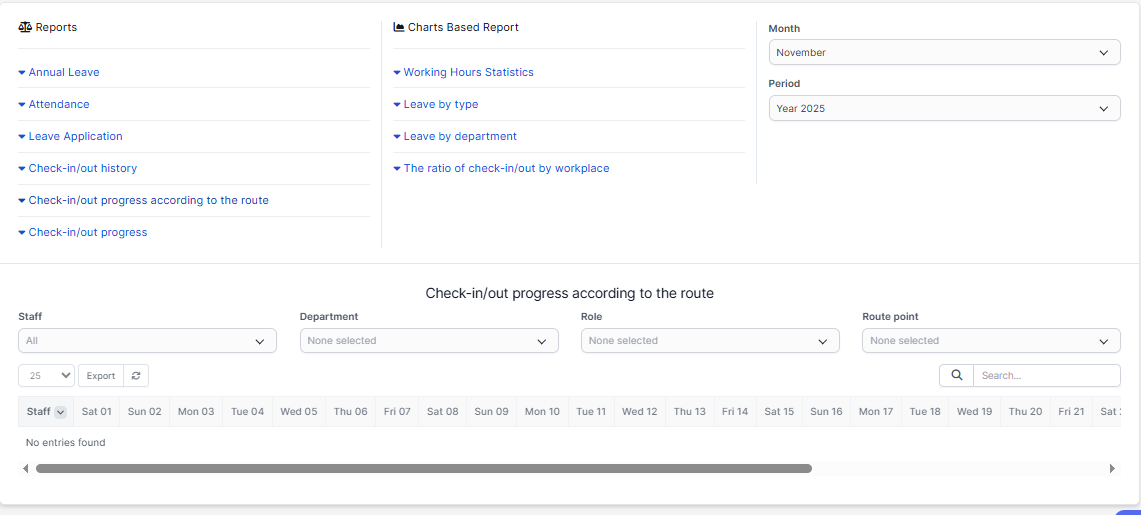Click the Charts Based Report chart icon

pos(399,28)
